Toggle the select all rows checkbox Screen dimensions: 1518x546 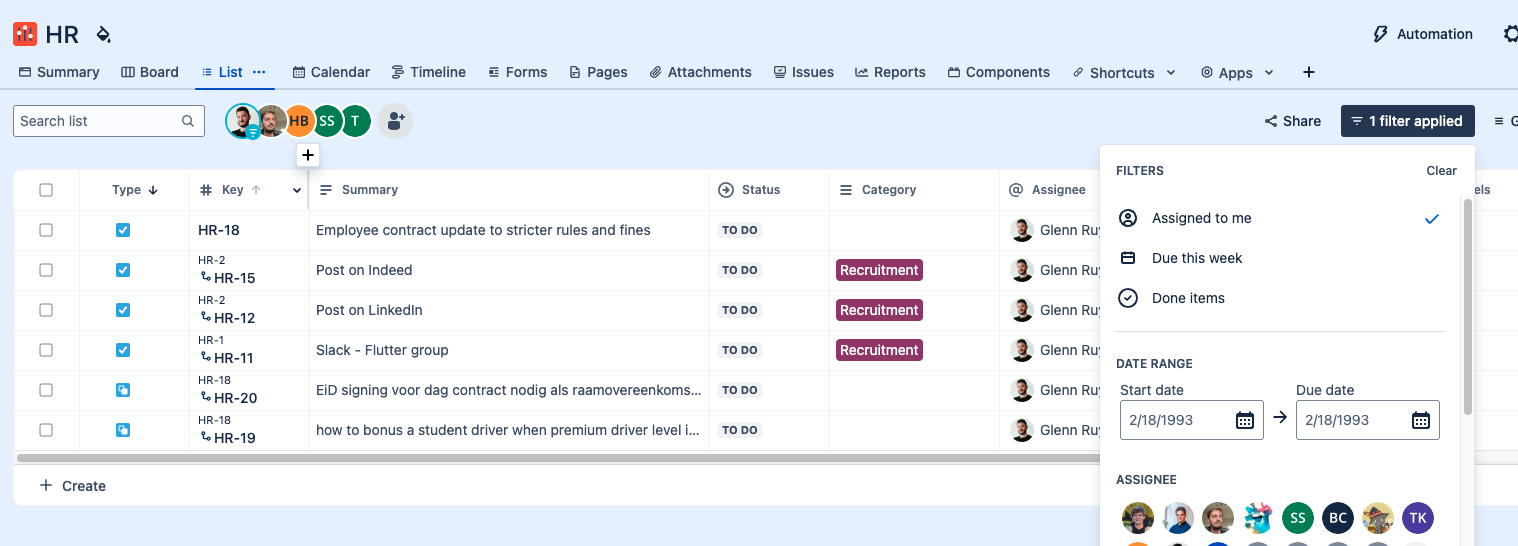pyautogui.click(x=46, y=190)
